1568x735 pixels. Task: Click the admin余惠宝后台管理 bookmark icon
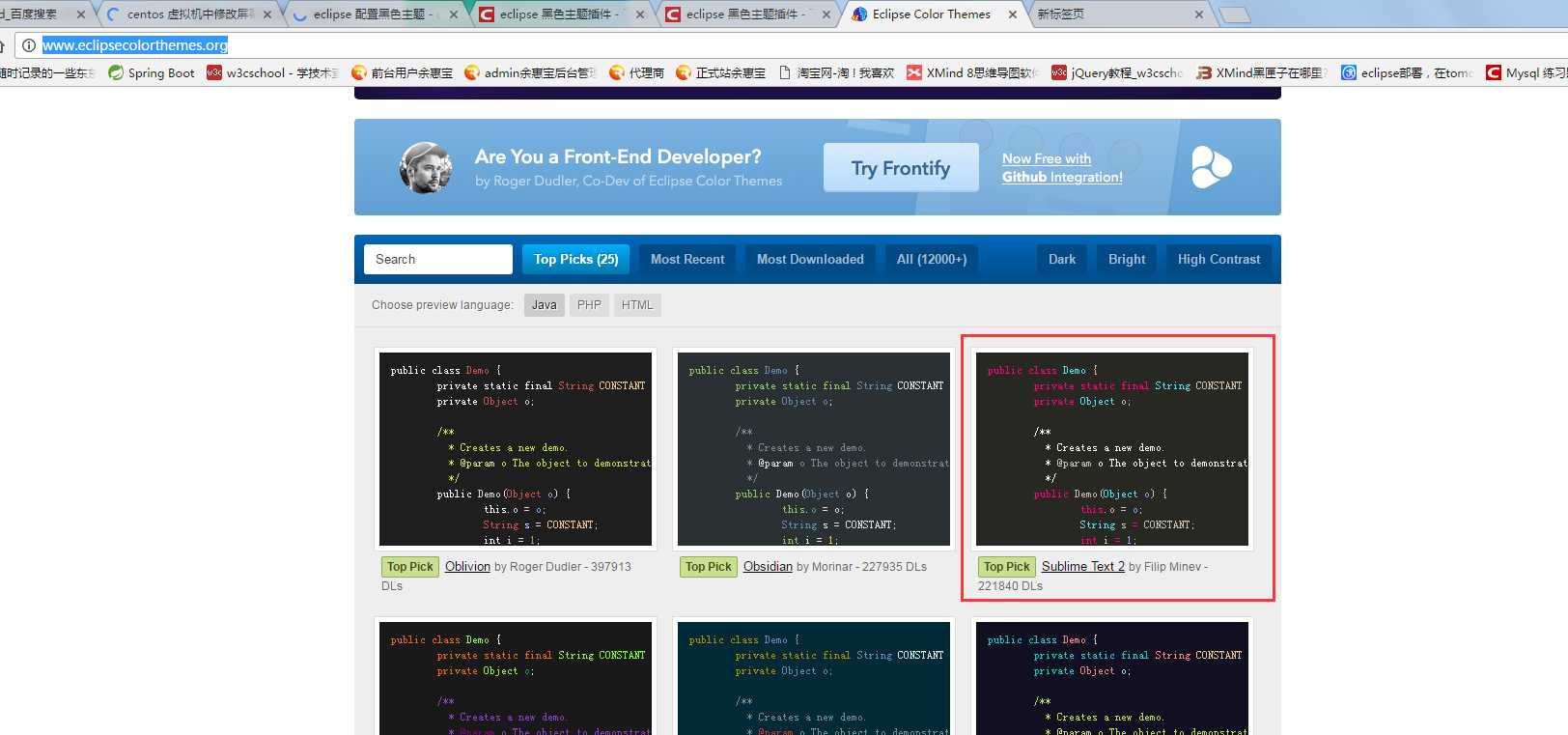[x=472, y=72]
